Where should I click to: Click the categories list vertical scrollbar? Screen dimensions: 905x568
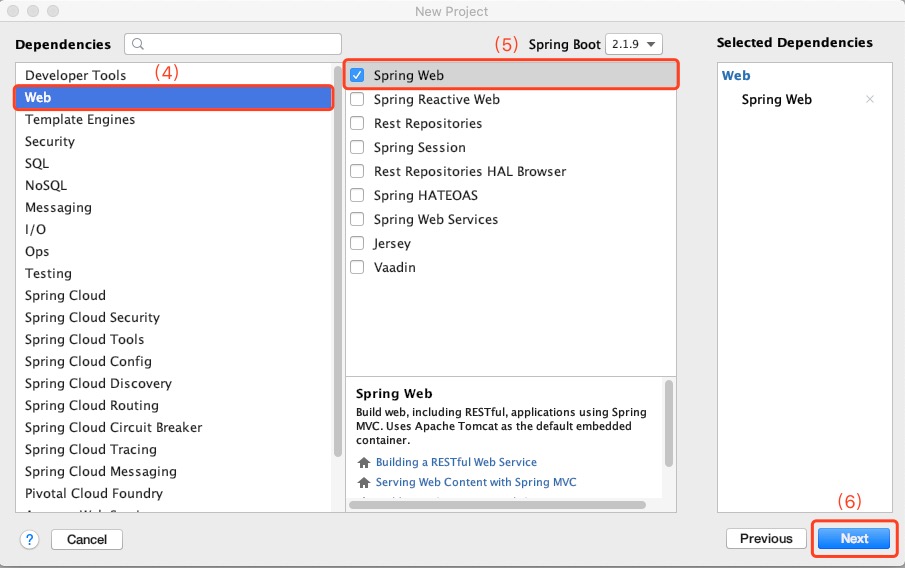pos(338,261)
